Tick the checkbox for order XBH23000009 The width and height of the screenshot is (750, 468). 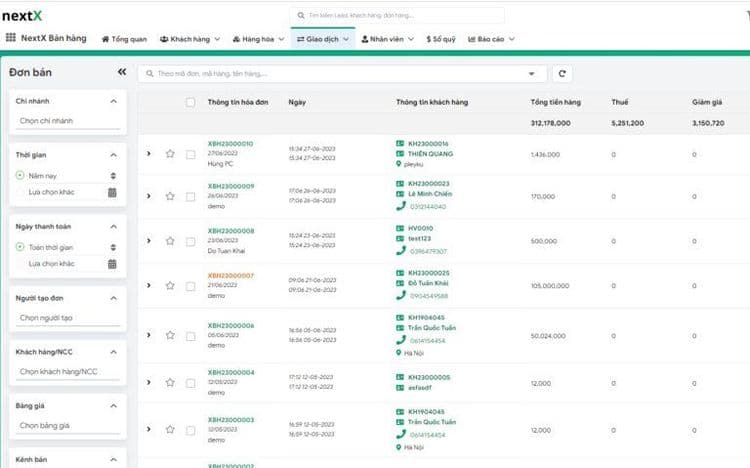point(190,196)
